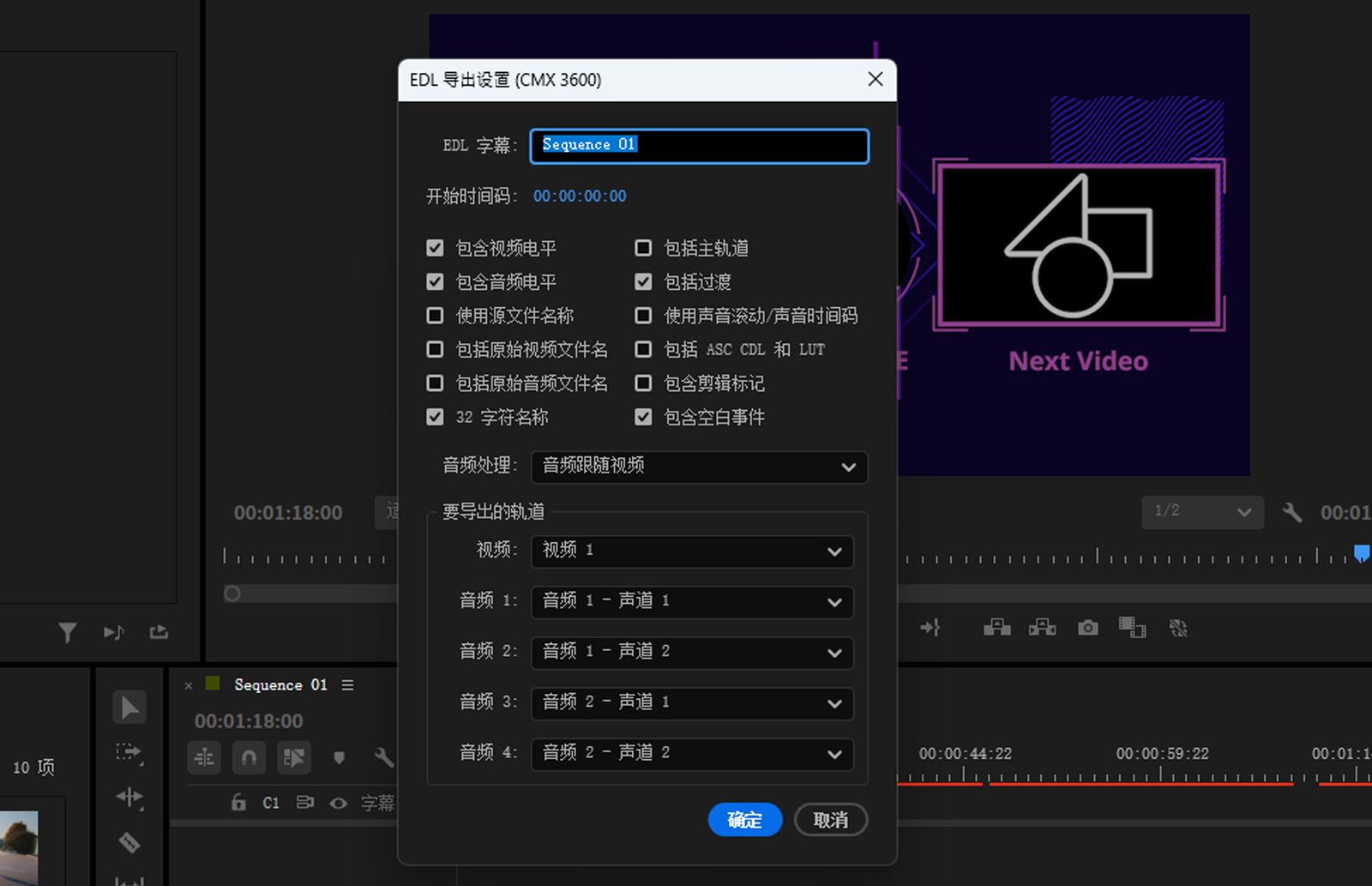
Task: Open the 音频 4 channel dropdown
Action: (x=691, y=754)
